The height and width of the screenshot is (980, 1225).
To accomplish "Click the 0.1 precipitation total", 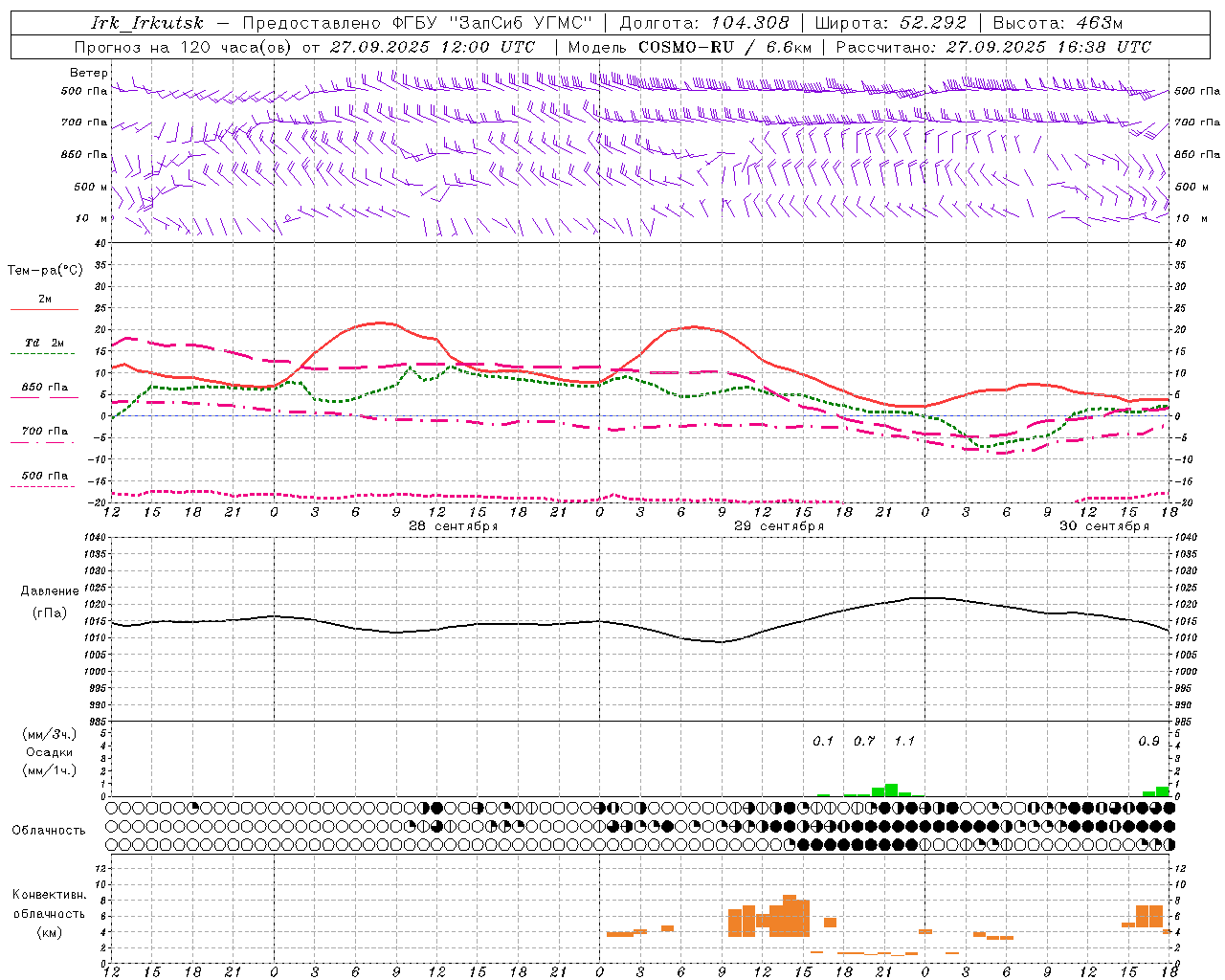I will pos(823,742).
